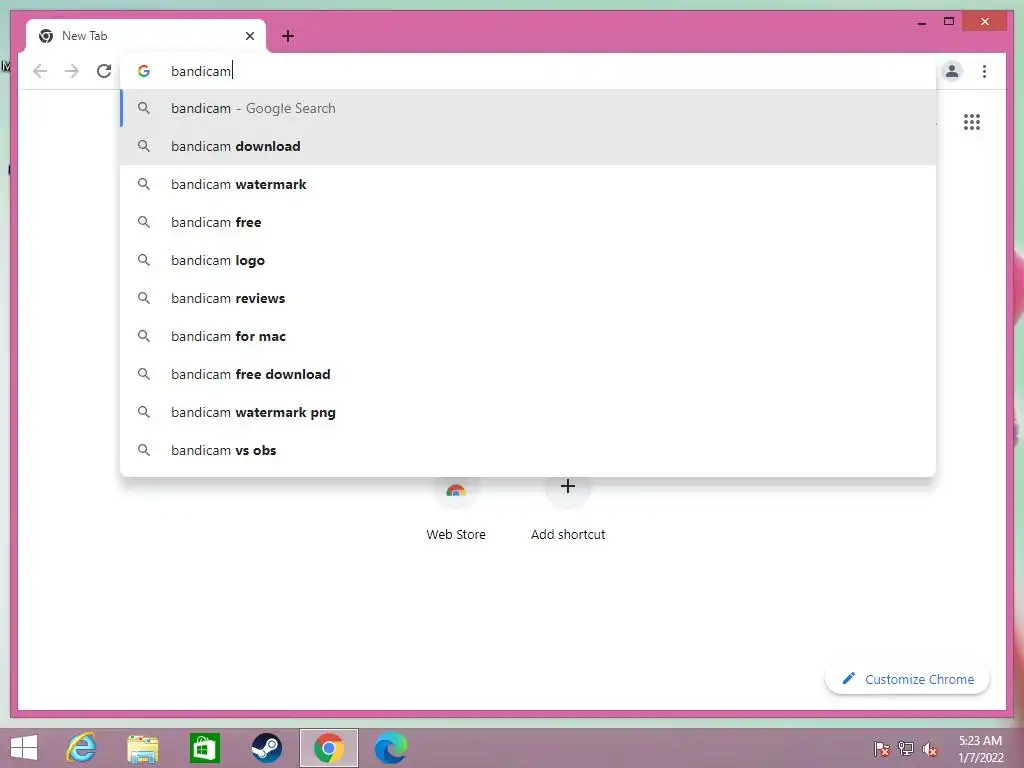Open the Google apps grid
Viewport: 1024px width, 768px height.
point(972,122)
